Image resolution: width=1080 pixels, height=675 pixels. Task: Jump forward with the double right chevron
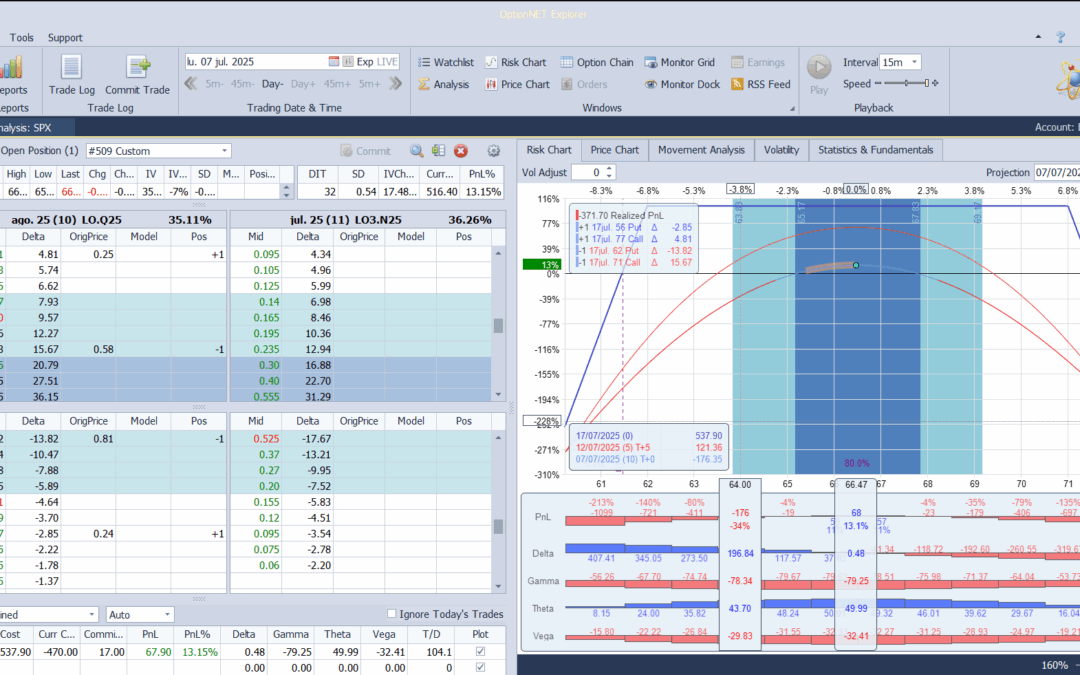pos(395,84)
